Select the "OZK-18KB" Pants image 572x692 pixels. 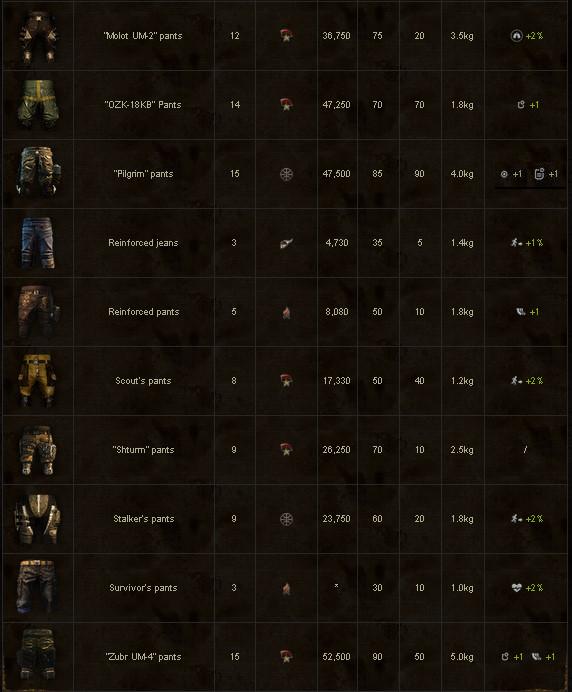click(38, 104)
